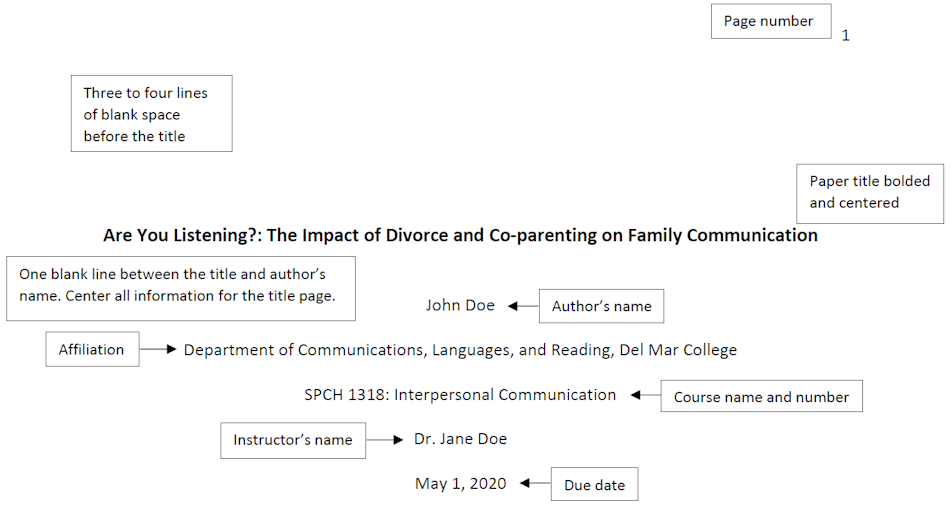Viewport: 952px width, 508px height.
Task: Click the 'Three to four lines' callout box
Action: pos(152,113)
